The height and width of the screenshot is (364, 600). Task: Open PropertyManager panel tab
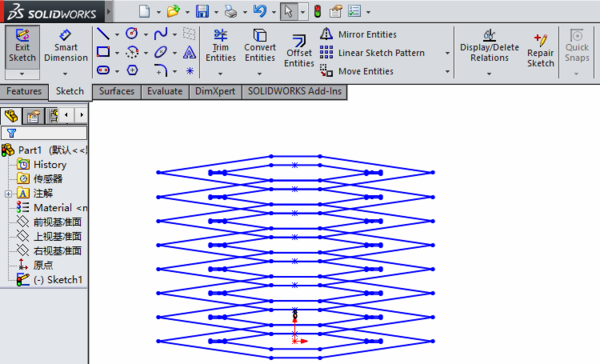(33, 116)
